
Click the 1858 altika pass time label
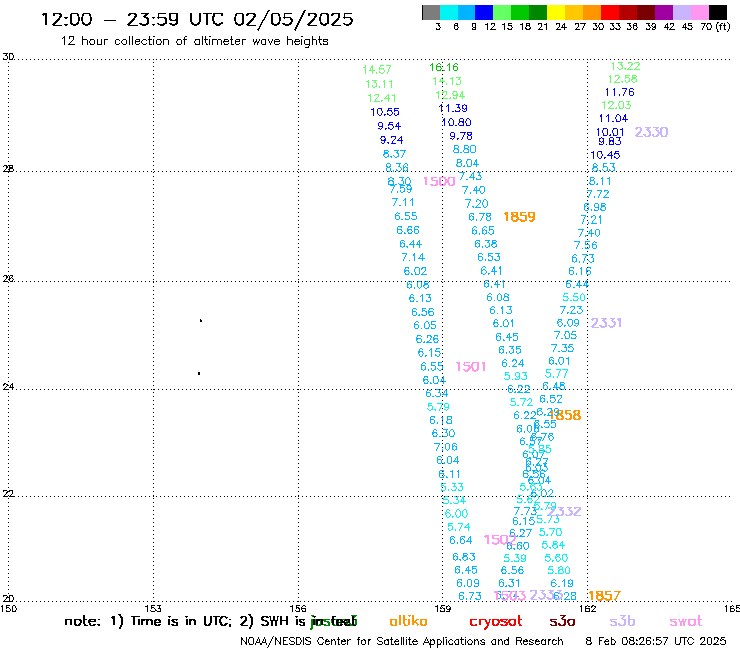click(565, 415)
